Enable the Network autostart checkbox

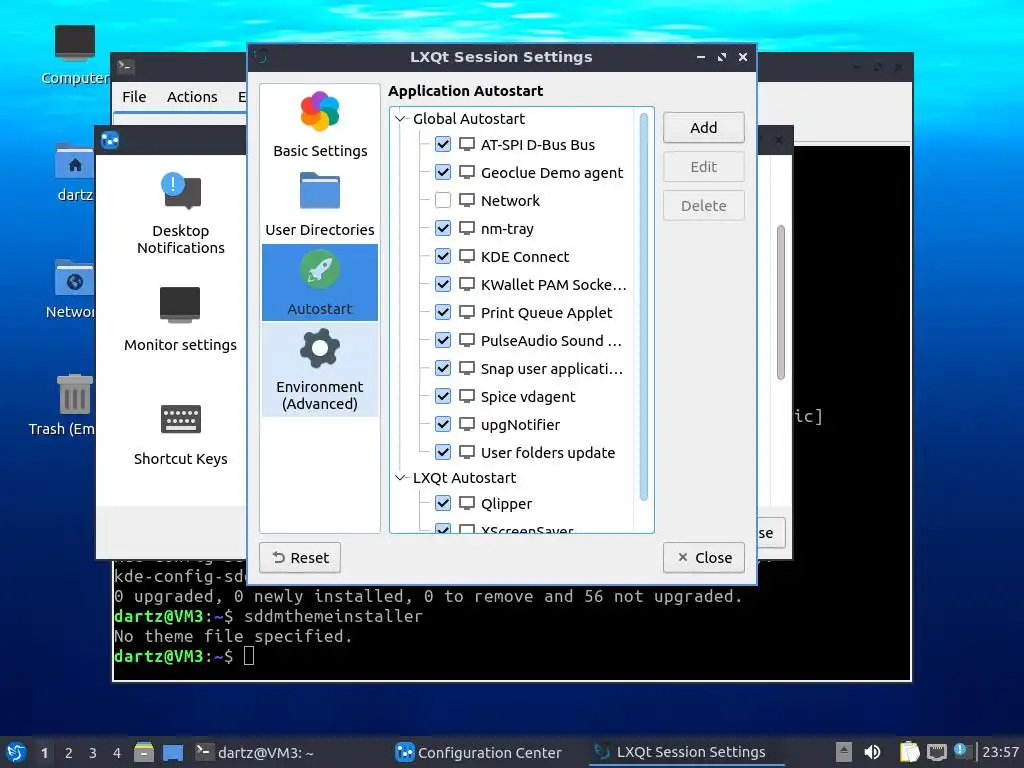pos(443,200)
